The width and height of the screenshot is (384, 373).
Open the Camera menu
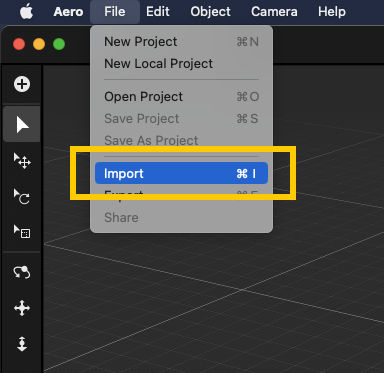tap(274, 12)
